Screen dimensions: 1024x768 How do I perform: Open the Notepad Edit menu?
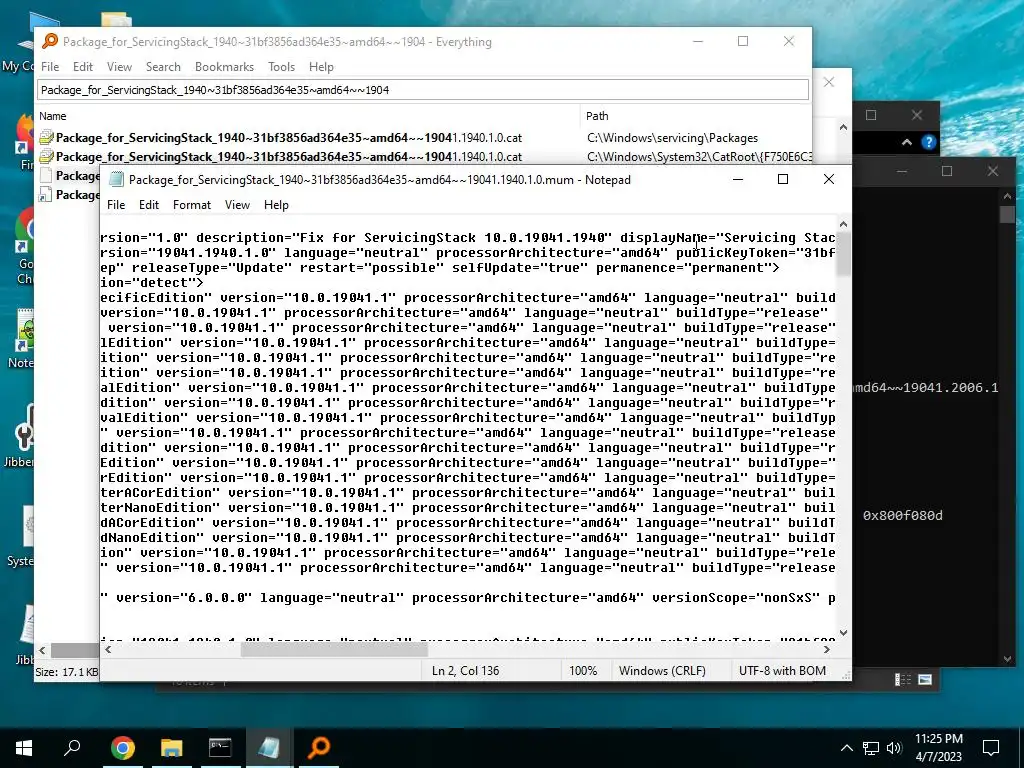(x=148, y=205)
